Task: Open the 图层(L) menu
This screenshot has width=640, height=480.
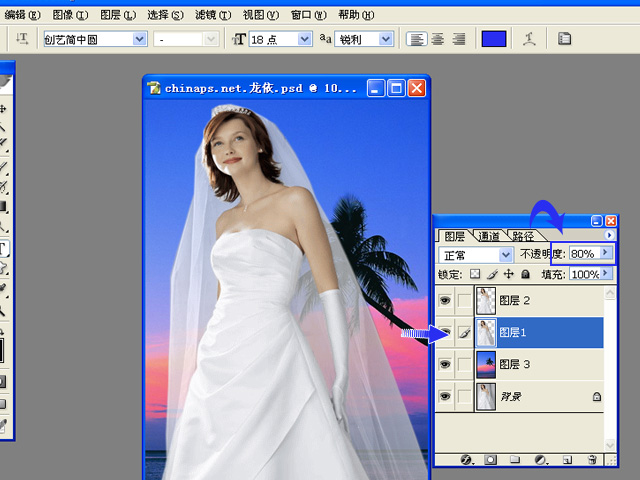Action: click(118, 15)
